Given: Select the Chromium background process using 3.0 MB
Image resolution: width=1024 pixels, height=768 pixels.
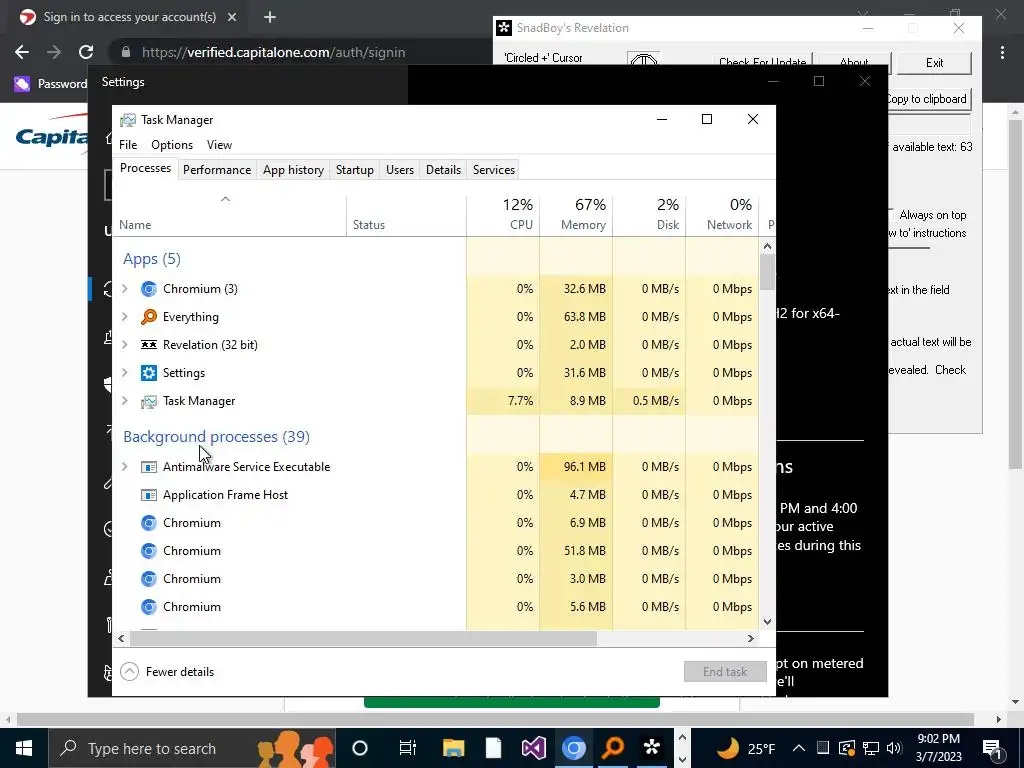Looking at the screenshot, I should [435, 579].
